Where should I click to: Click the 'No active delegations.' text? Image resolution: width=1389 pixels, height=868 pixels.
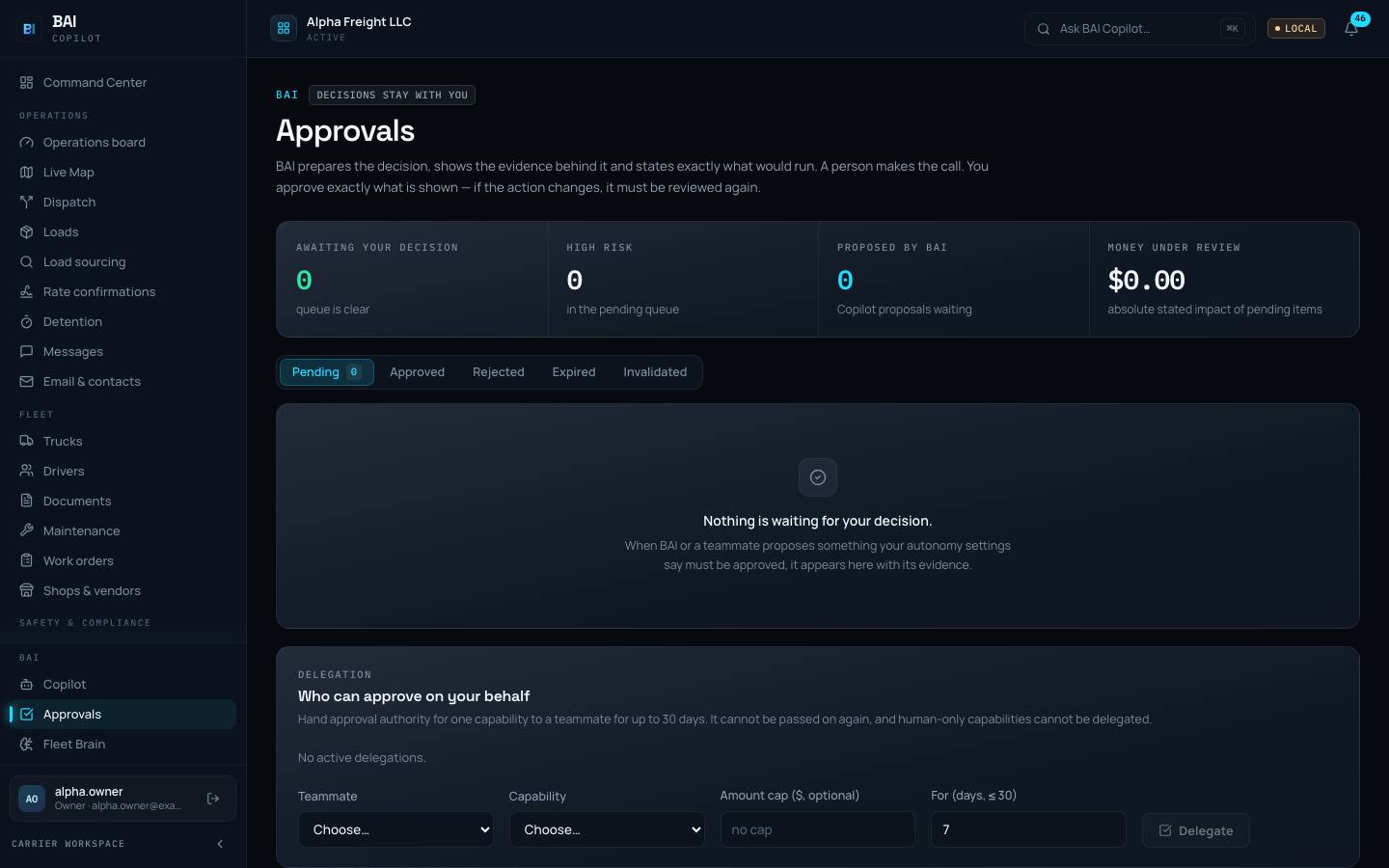pyautogui.click(x=362, y=758)
